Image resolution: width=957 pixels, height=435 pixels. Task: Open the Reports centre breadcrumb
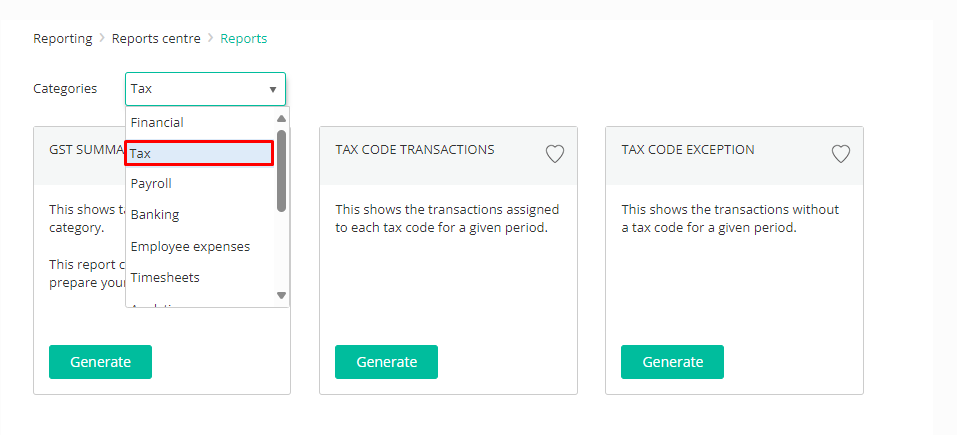click(x=156, y=38)
